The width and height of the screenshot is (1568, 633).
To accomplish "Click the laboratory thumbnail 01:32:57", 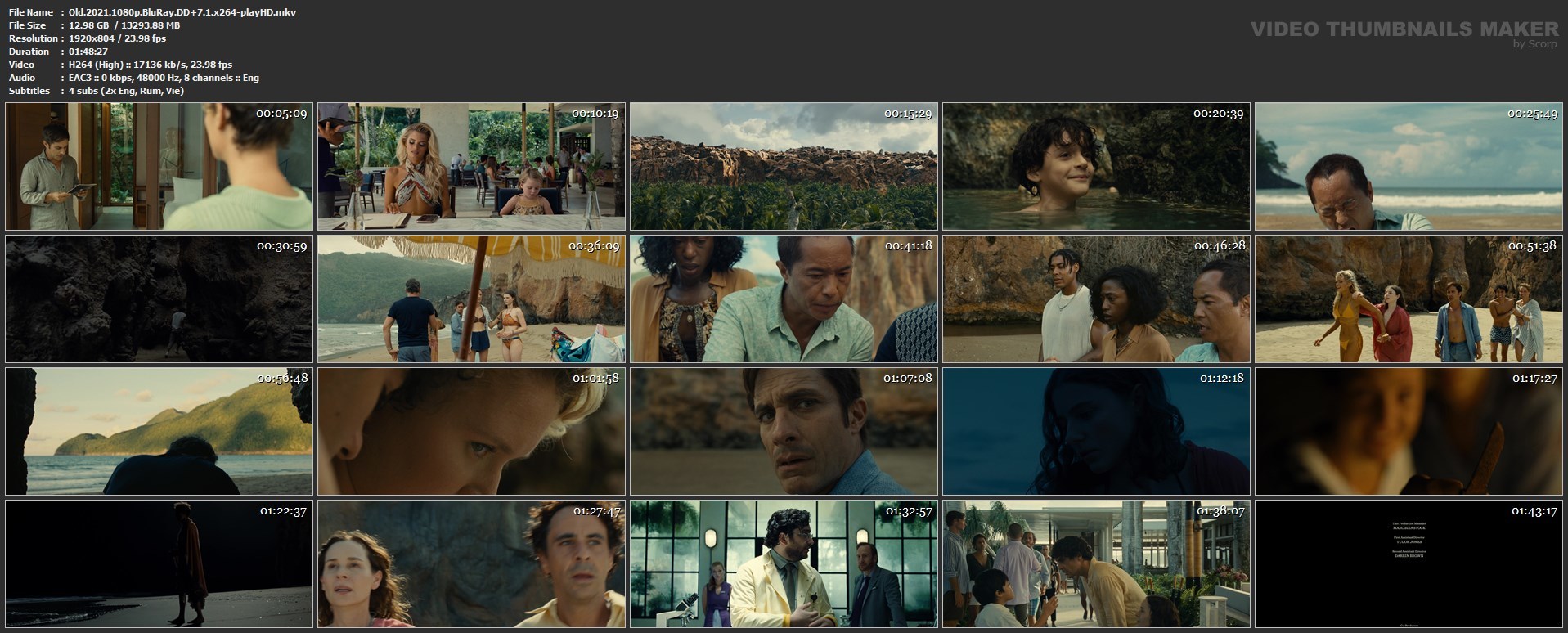I will (x=784, y=563).
